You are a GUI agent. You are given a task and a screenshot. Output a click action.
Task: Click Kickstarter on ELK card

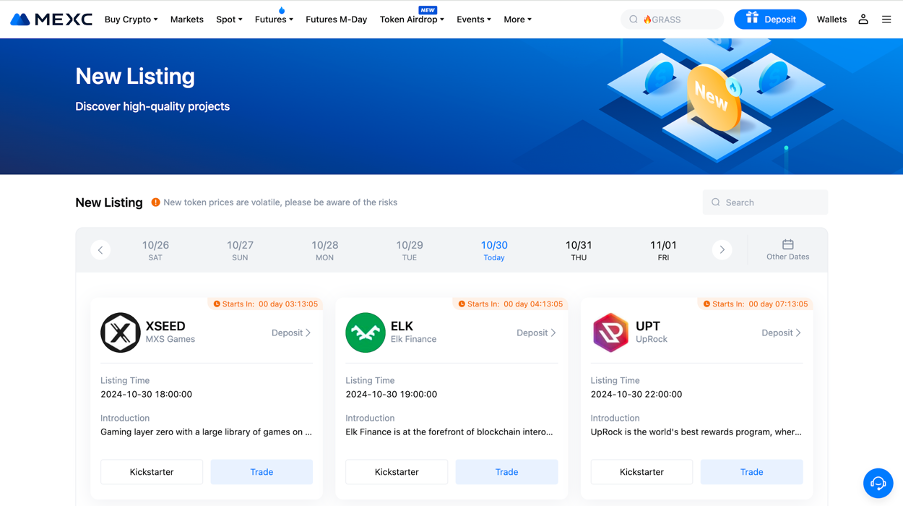tap(397, 472)
